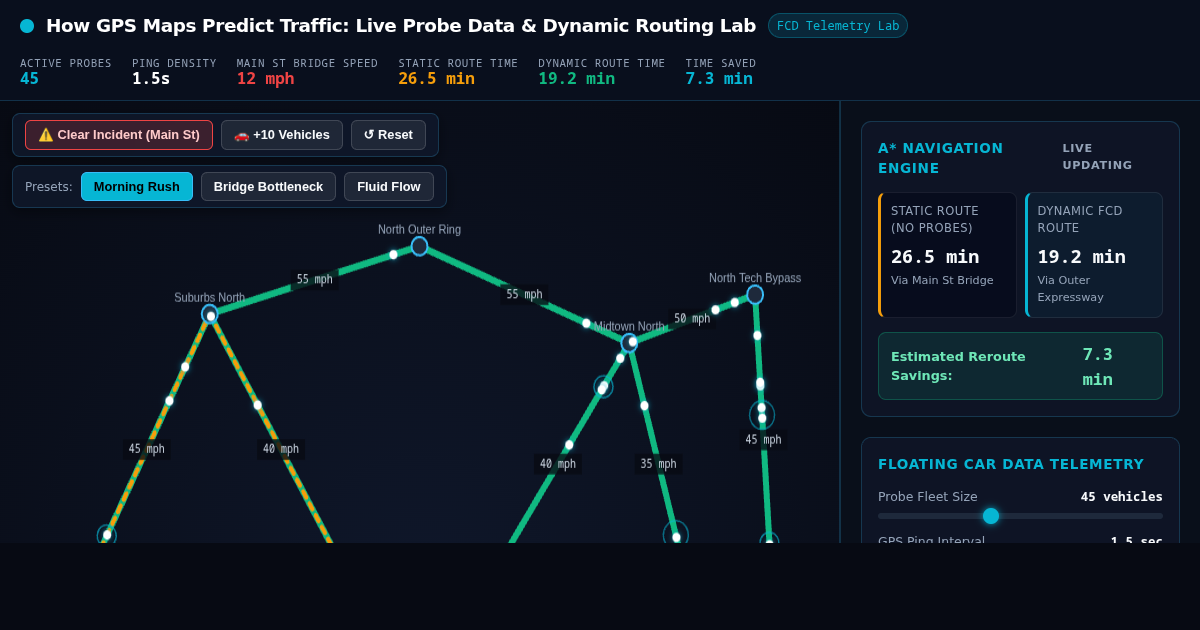Click the Dynamic Route Time 19.2 min stat
This screenshot has height=630, width=1200.
pos(577,79)
